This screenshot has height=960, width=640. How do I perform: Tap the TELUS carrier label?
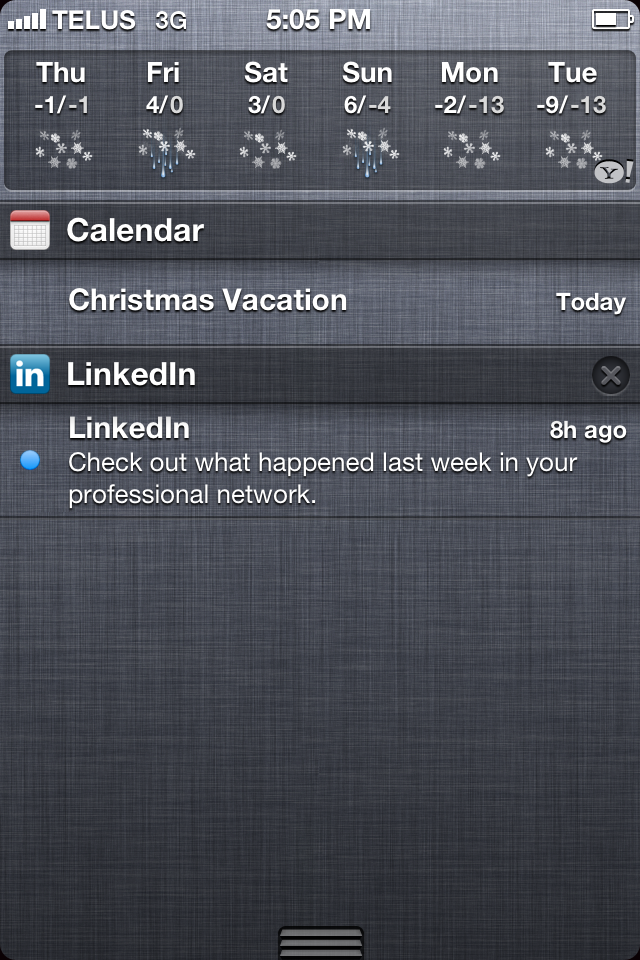pyautogui.click(x=94, y=19)
